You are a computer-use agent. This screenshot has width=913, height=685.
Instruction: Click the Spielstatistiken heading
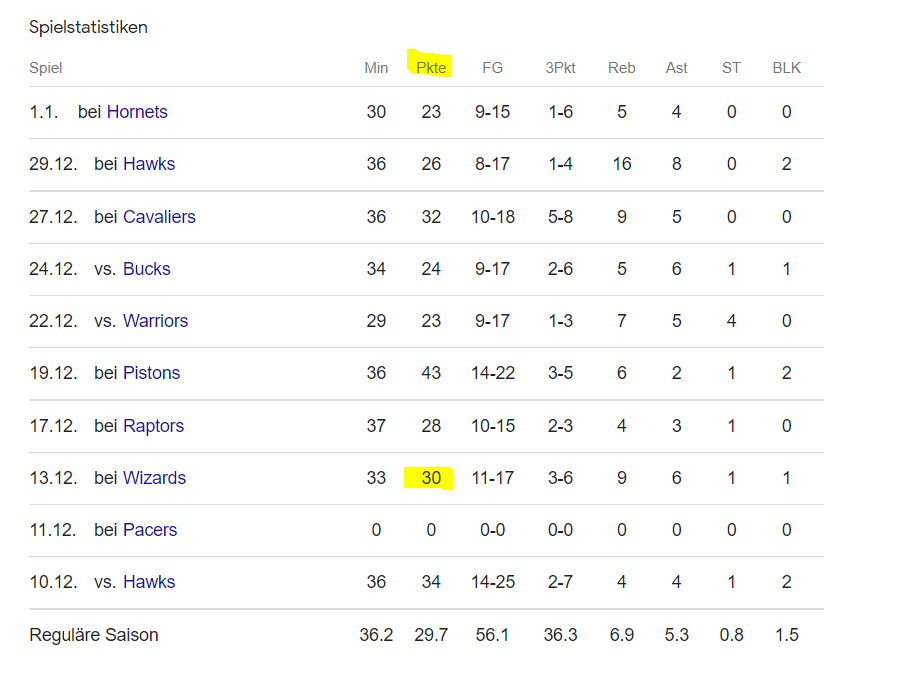89,27
